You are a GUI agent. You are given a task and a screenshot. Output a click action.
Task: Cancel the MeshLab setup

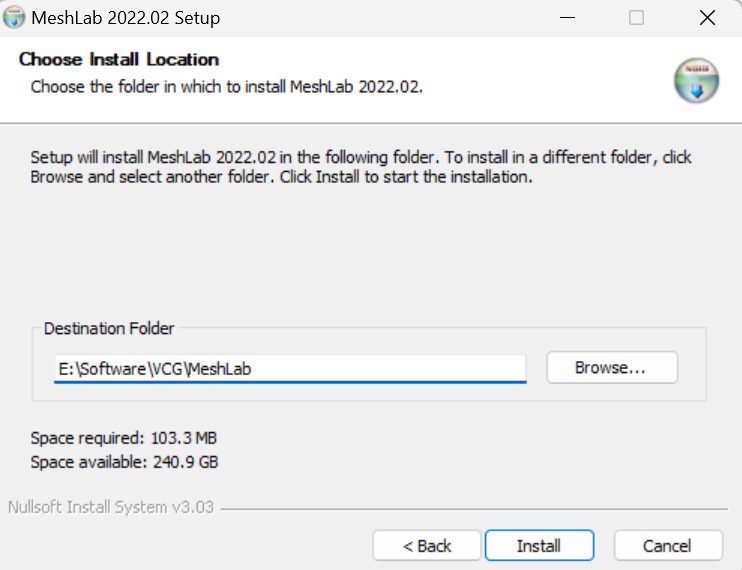tap(667, 546)
